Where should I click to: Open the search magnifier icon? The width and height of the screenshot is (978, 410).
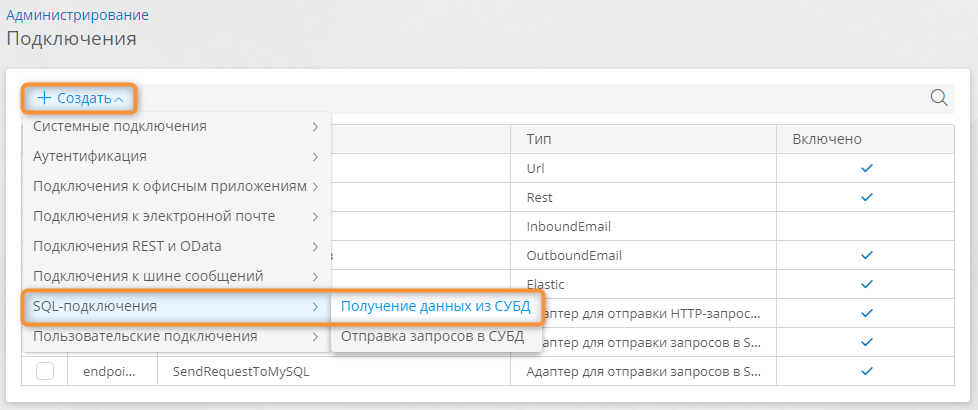tap(939, 98)
